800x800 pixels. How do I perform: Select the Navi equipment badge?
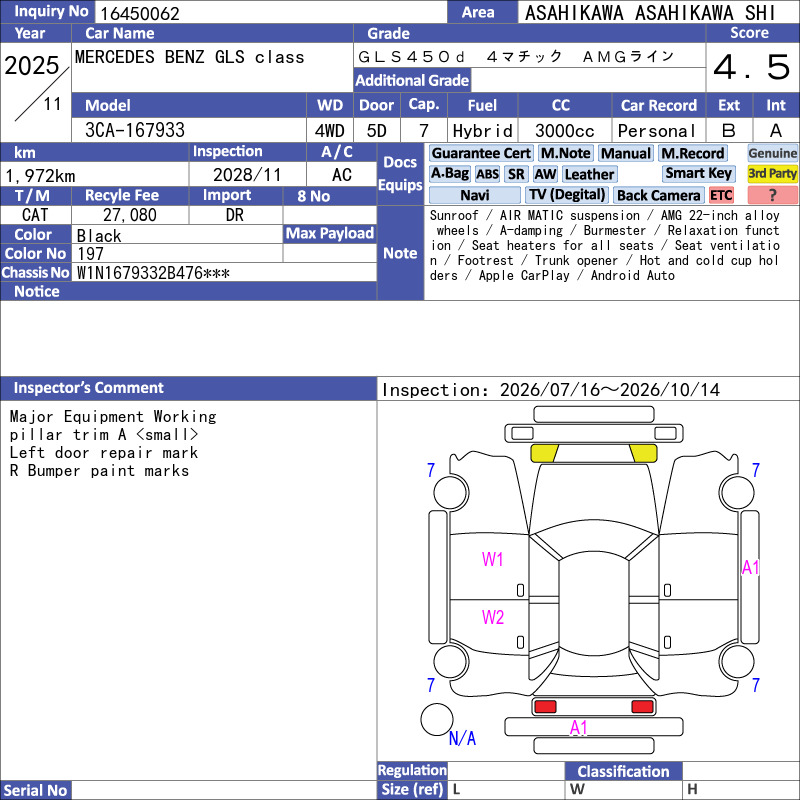(474, 195)
